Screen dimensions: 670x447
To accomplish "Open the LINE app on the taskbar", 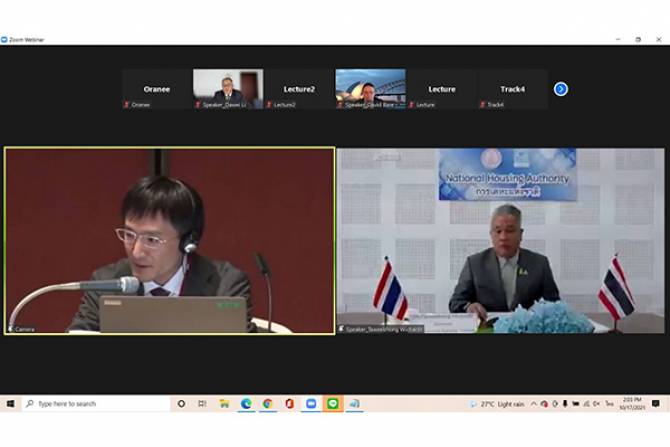I will 333,404.
